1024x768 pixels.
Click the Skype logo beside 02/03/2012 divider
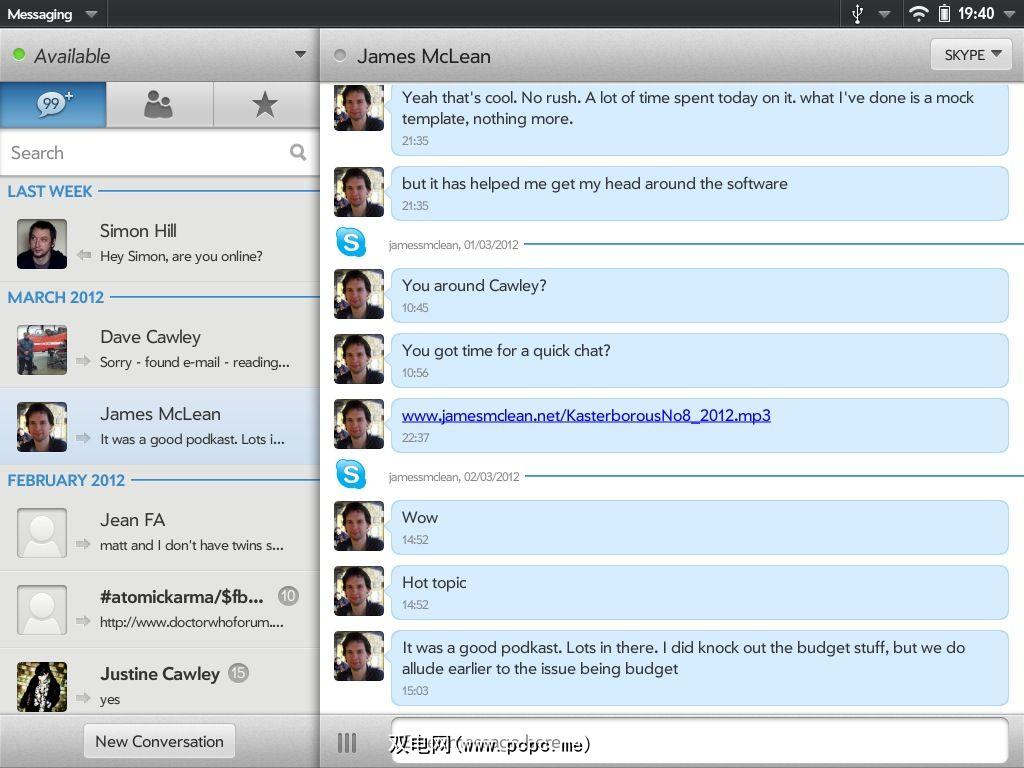pyautogui.click(x=351, y=474)
